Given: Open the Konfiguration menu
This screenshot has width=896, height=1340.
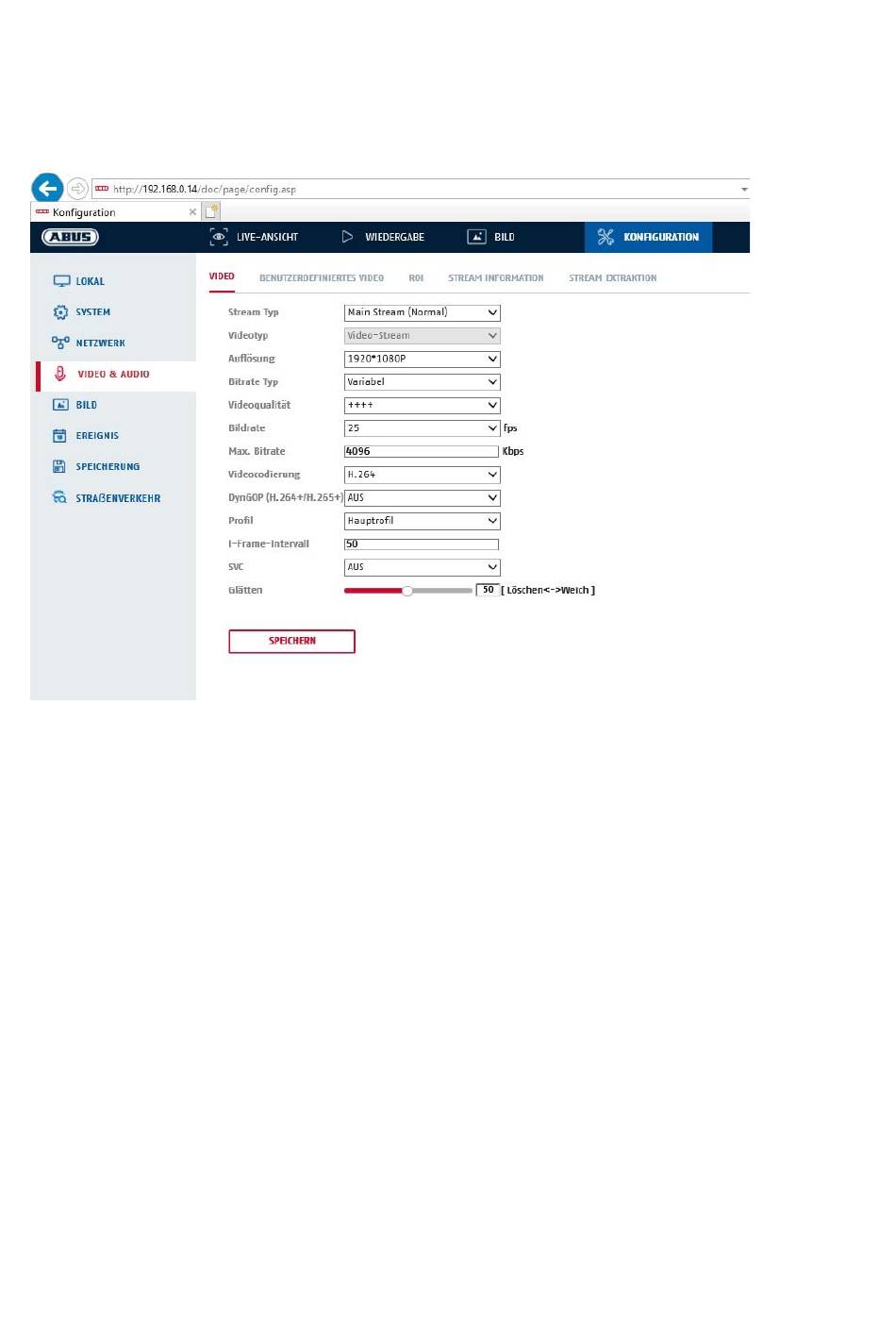Looking at the screenshot, I should click(649, 237).
